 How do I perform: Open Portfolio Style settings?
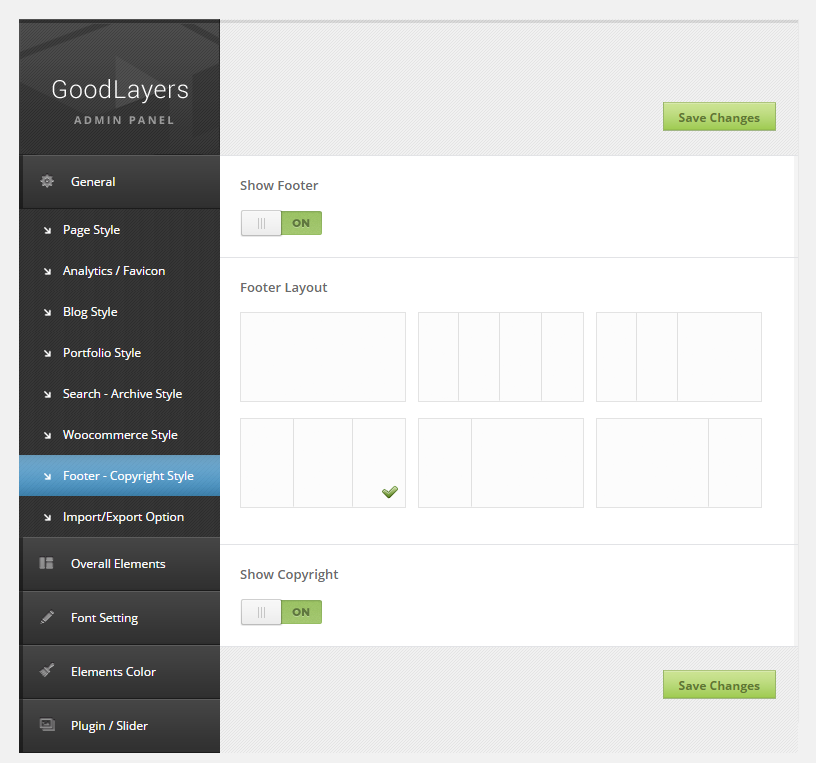click(120, 353)
